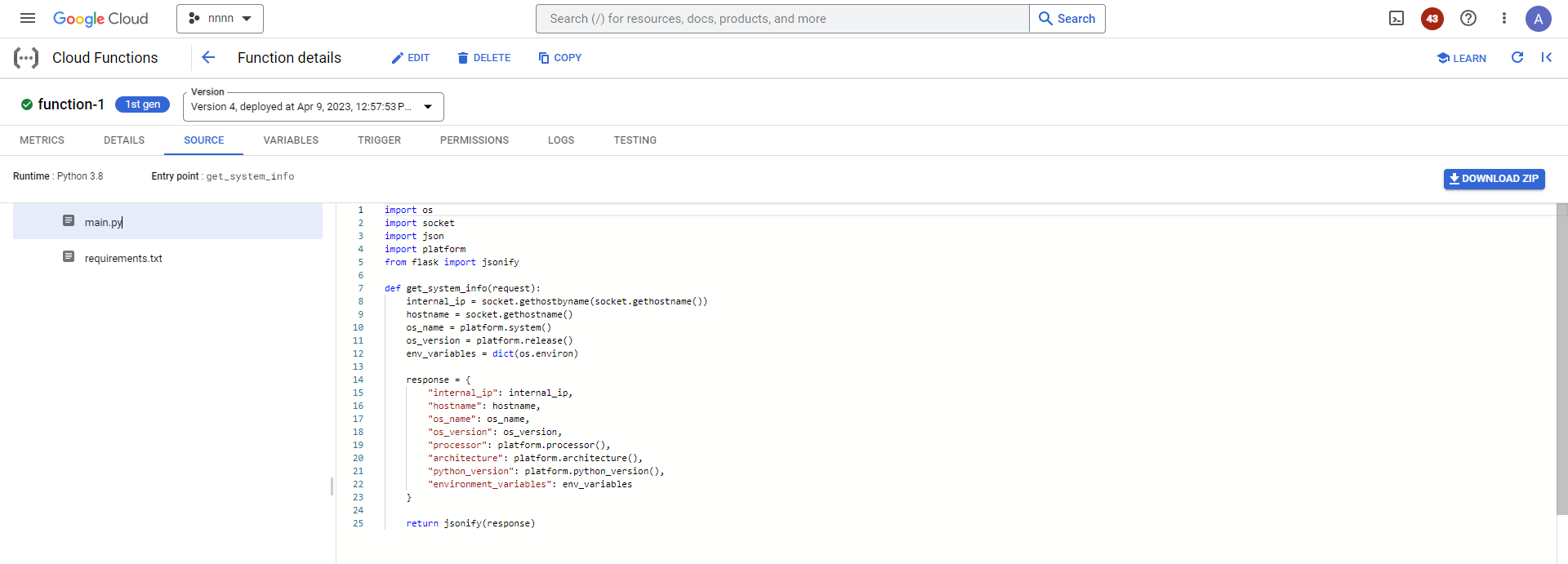Screen dimensions: 1568x564
Task: Focus the resources search input field
Action: 782,19
